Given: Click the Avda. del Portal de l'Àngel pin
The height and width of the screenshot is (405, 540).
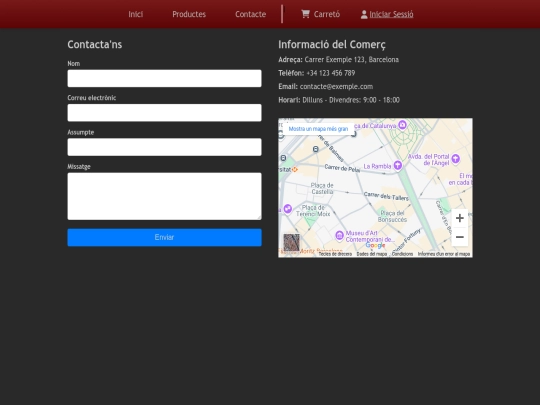Looking at the screenshot, I should [x=456, y=159].
